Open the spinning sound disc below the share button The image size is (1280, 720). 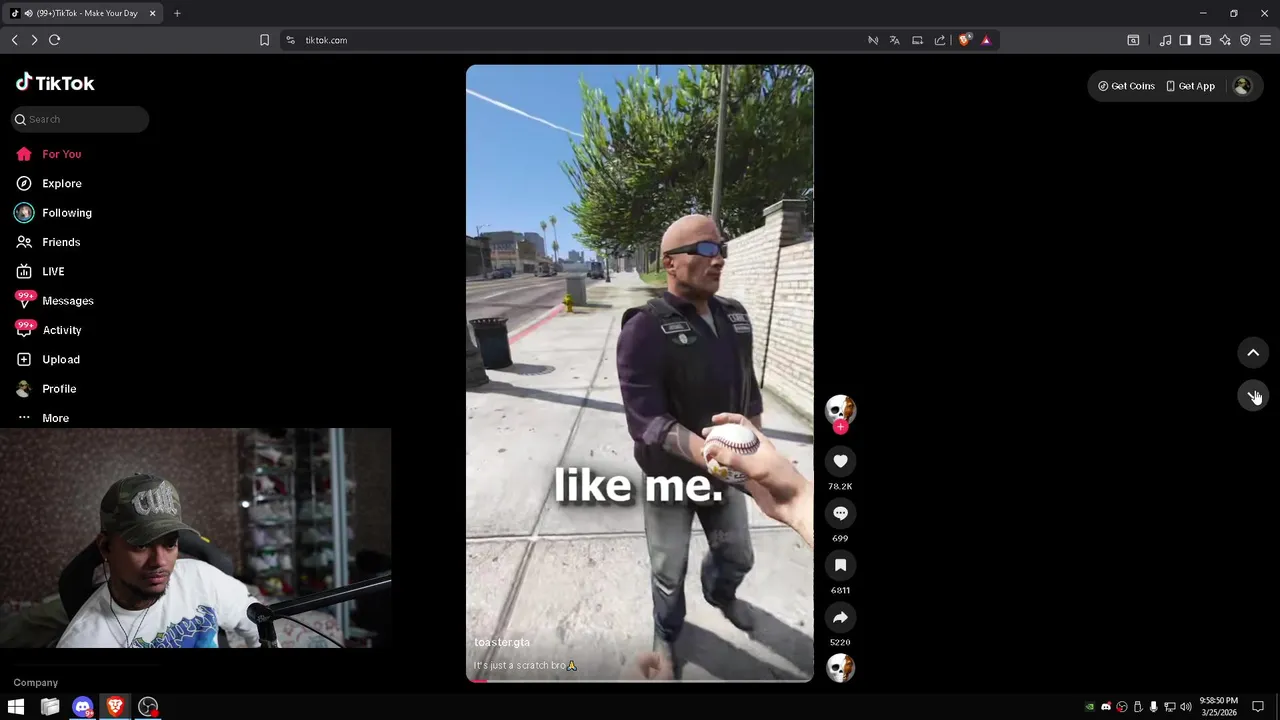[840, 668]
